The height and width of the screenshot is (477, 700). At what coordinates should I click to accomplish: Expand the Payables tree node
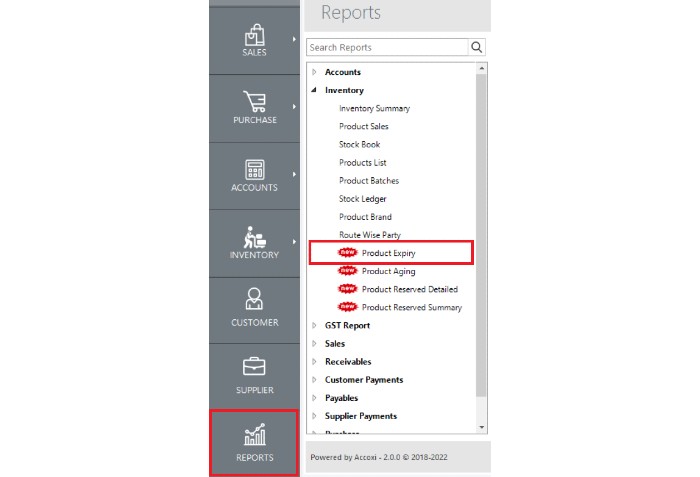[314, 398]
